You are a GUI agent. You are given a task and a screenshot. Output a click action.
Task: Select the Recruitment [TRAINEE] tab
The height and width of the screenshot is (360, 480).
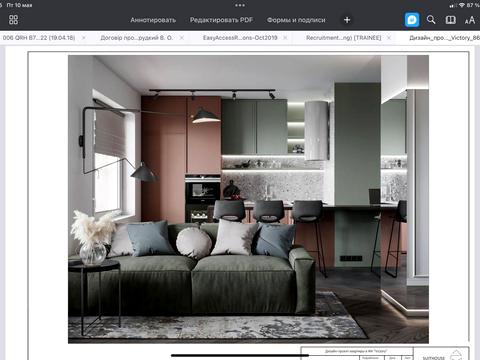point(343,38)
